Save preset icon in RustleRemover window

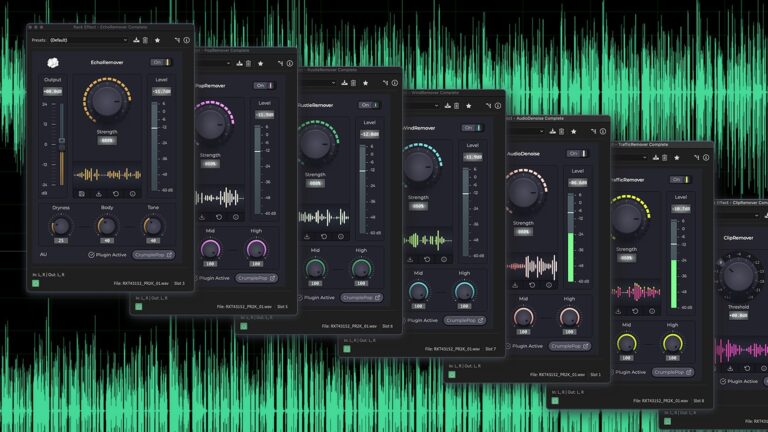tap(344, 83)
